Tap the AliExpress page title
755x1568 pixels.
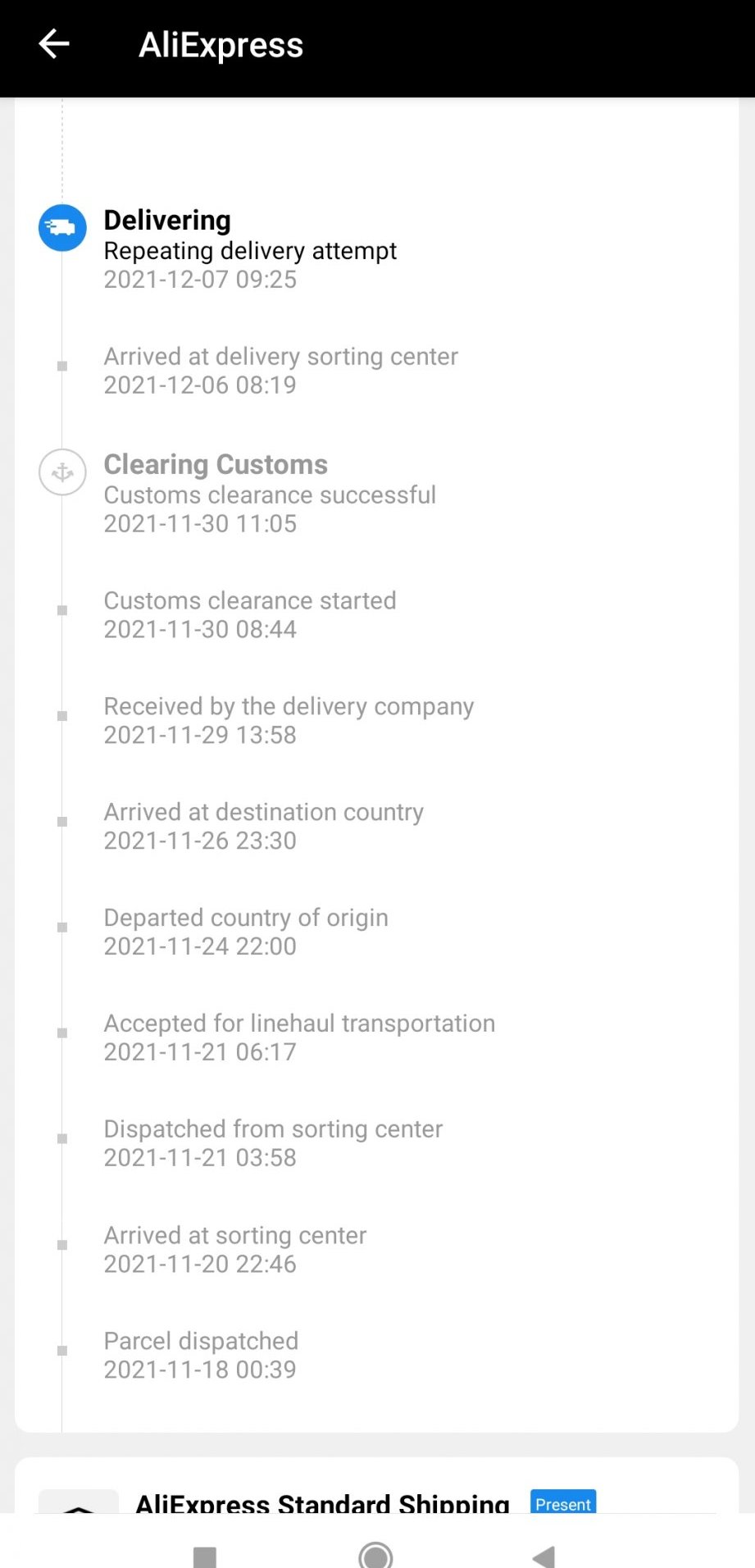221,45
